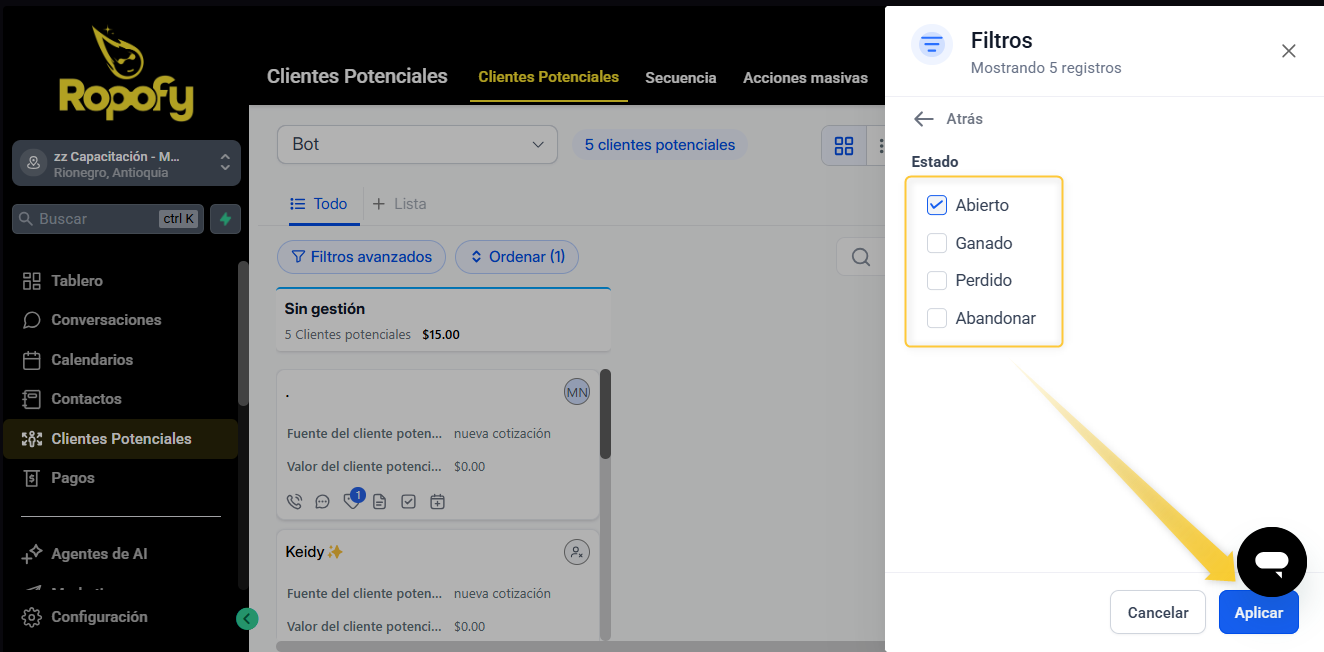
Task: Uncheck the Abierto status checkbox
Action: click(x=937, y=205)
